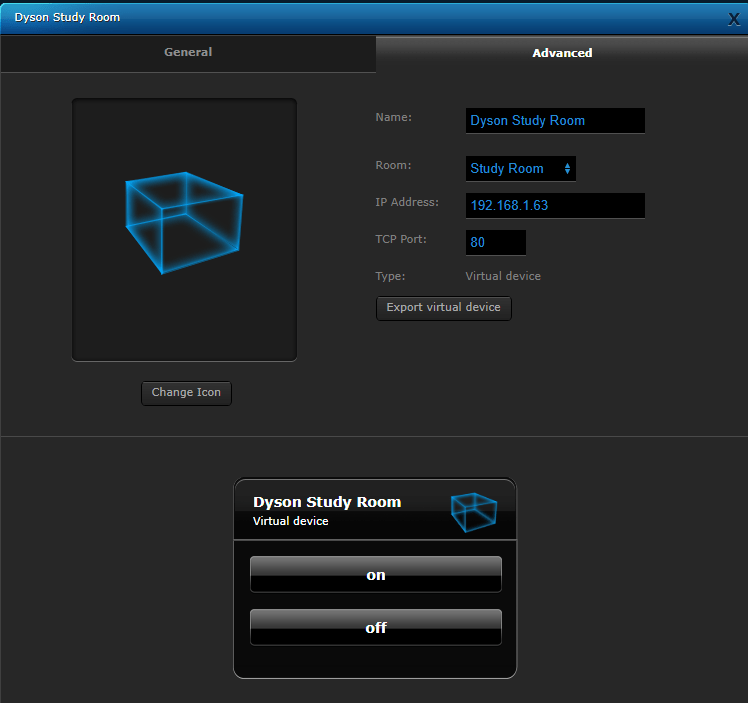748x703 pixels.
Task: Click the TCP Port field
Action: click(x=496, y=242)
